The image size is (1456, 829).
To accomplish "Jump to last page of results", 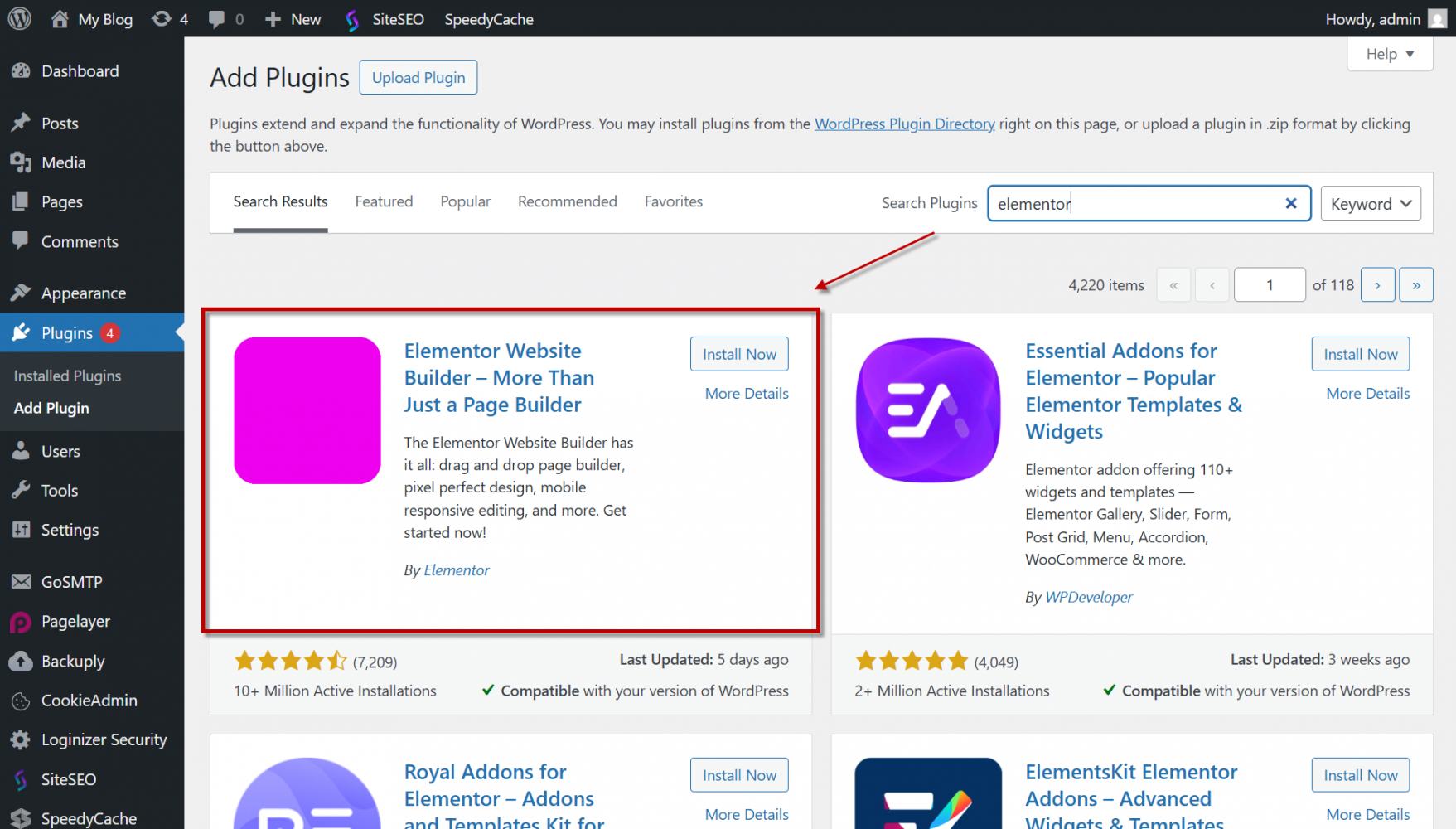I will click(1416, 285).
